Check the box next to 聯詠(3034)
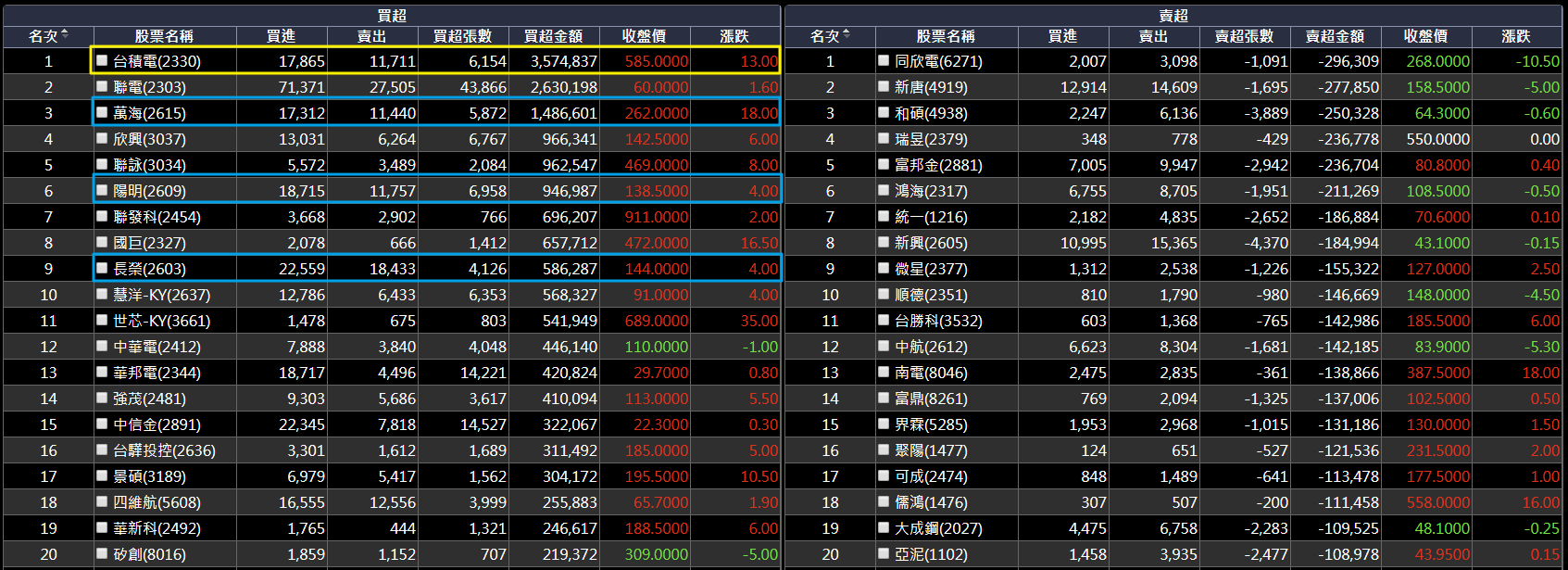The width and height of the screenshot is (1568, 570). click(x=102, y=164)
